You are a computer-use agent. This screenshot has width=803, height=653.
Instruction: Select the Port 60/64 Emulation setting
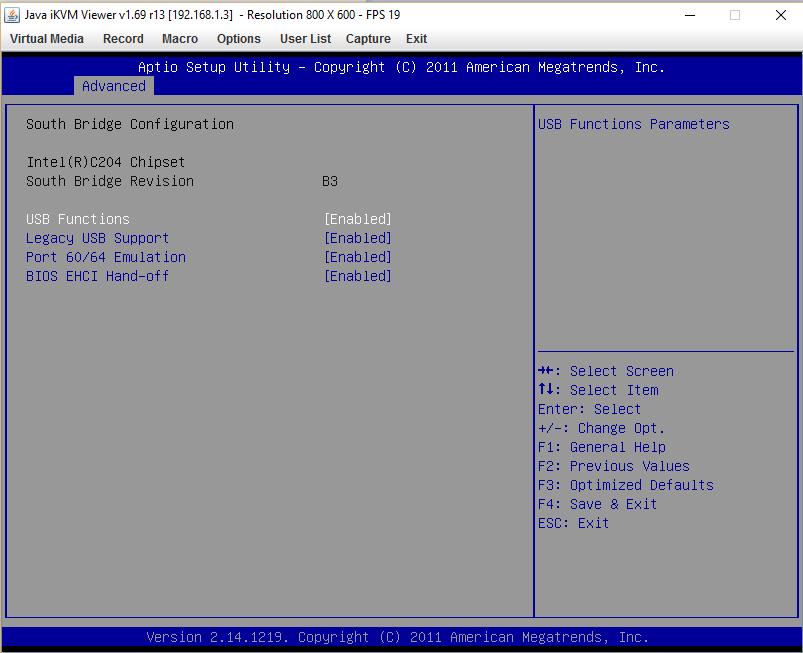point(106,257)
